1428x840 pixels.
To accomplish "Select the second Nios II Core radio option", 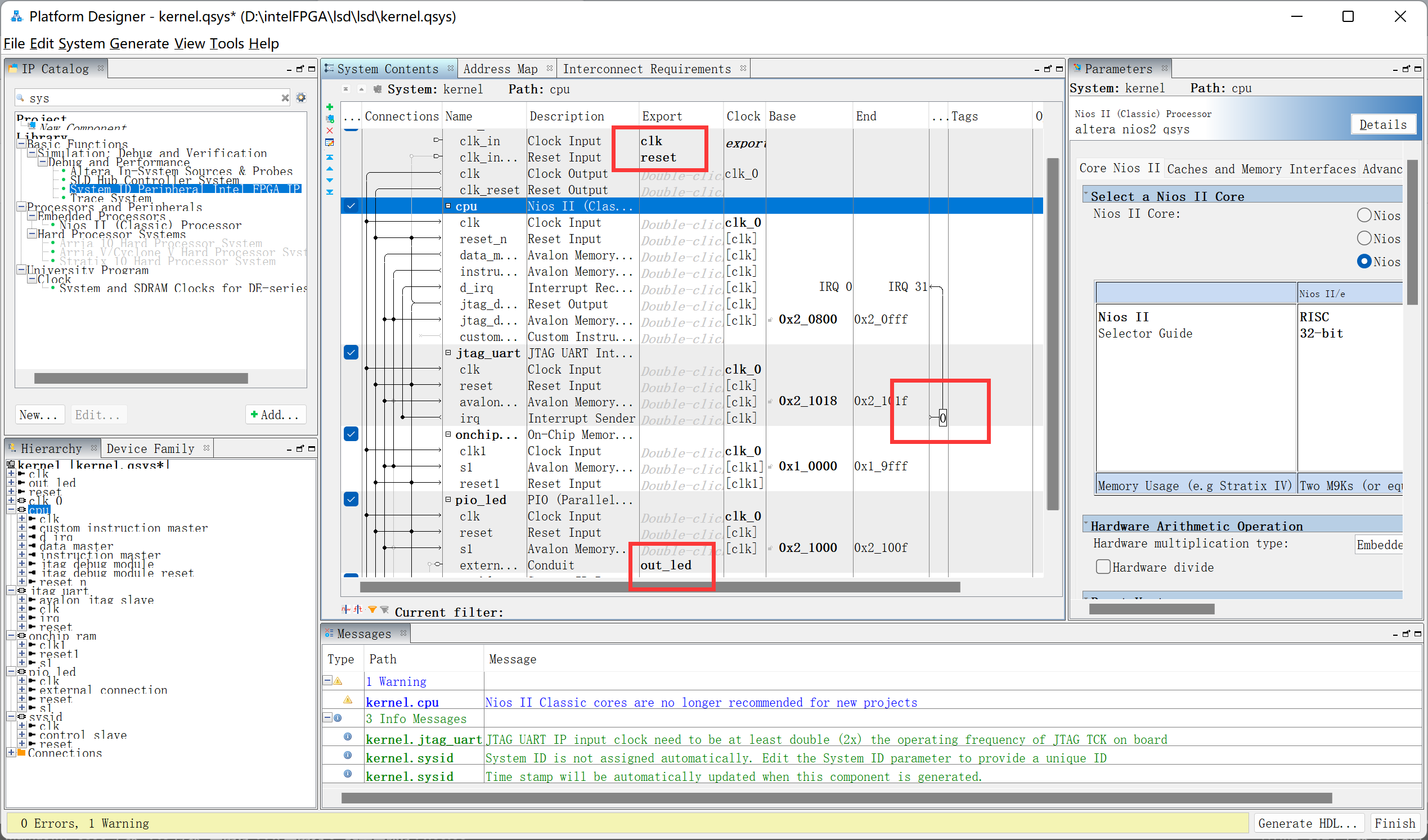I will pos(1364,238).
